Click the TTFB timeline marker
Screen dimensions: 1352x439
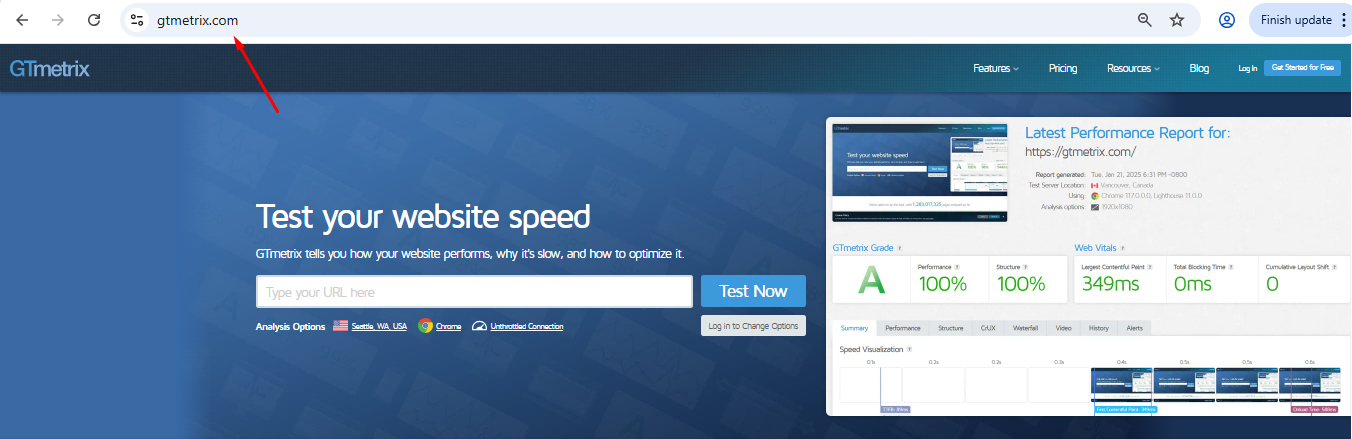895,409
